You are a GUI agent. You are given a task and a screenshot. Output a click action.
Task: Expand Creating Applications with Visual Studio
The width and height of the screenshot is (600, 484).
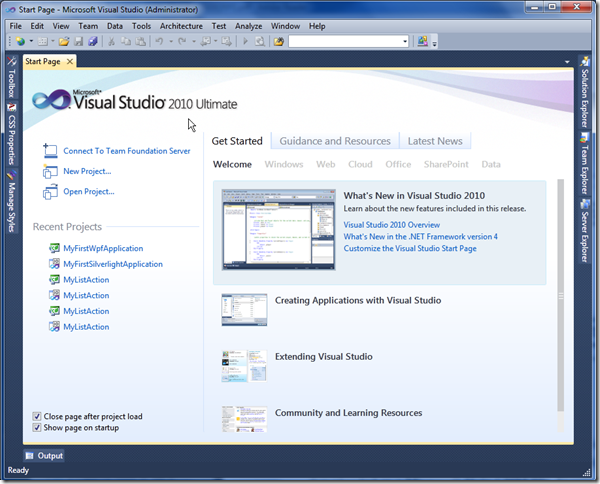[358, 300]
